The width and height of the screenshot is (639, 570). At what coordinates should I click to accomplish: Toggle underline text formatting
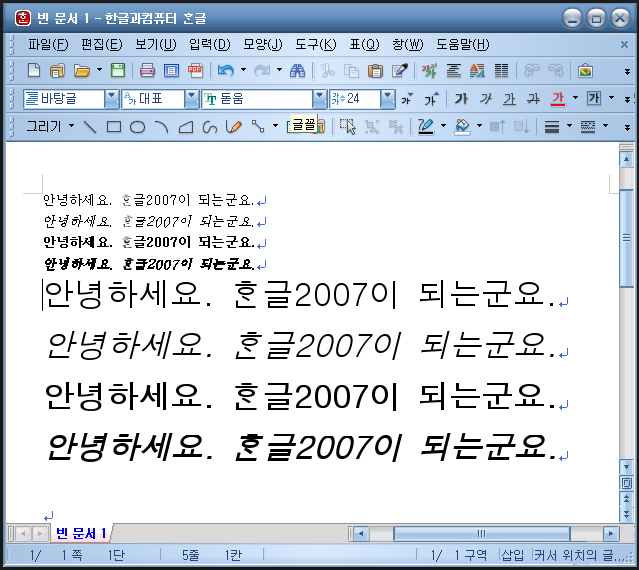pyautogui.click(x=509, y=98)
